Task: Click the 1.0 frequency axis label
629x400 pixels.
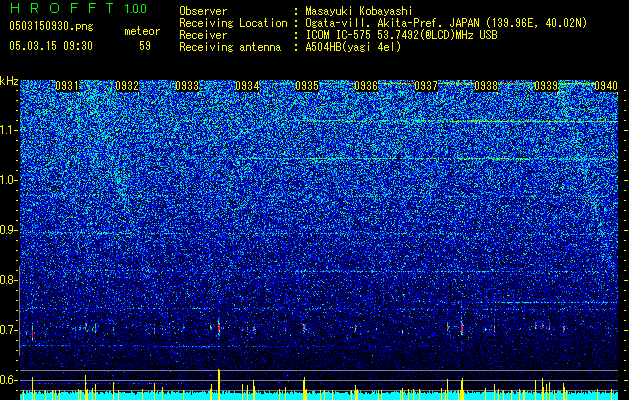Action: (9, 180)
